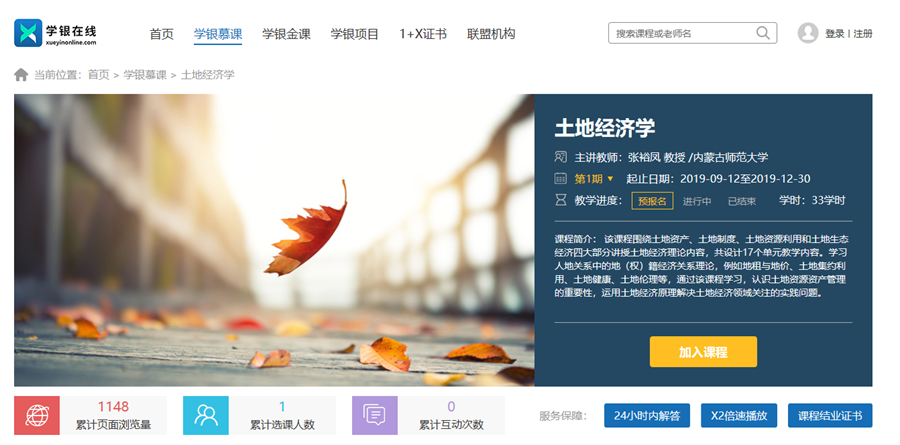Click 首页 in the breadcrumb
The width and height of the screenshot is (900, 445).
point(98,75)
